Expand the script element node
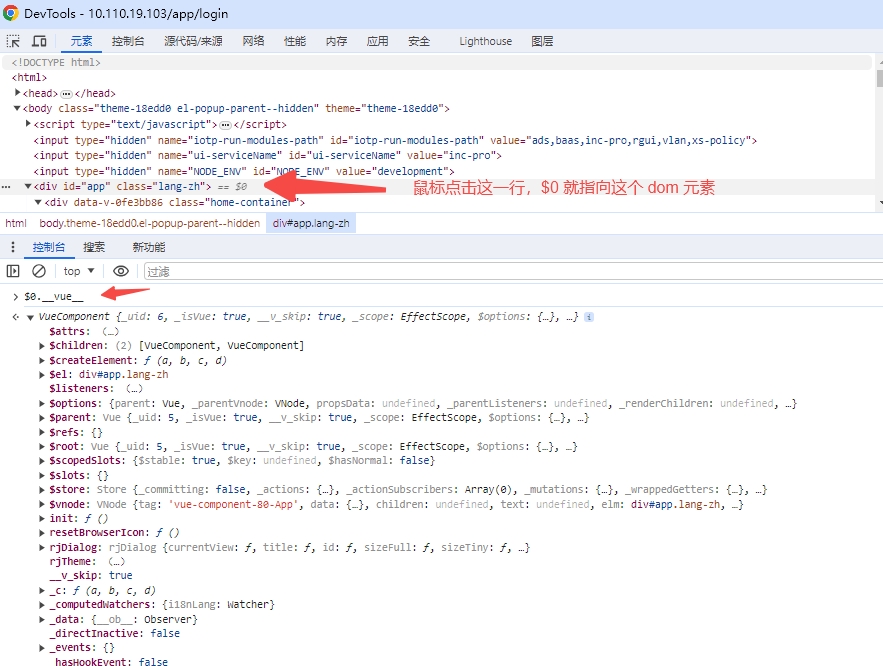The height and width of the screenshot is (666, 883). (x=28, y=123)
